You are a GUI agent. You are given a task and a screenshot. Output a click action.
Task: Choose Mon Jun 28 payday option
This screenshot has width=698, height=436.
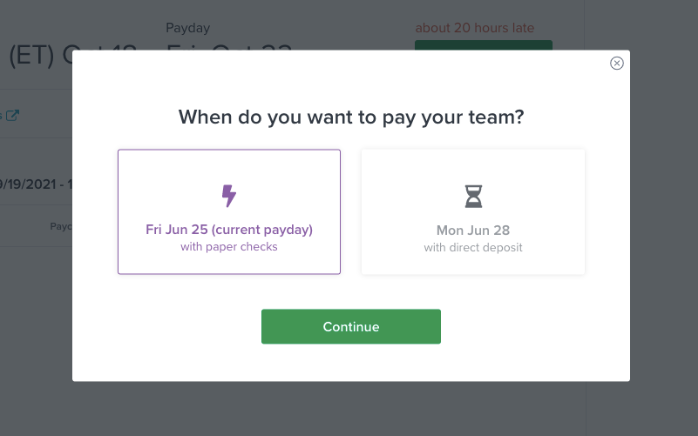[x=473, y=212]
